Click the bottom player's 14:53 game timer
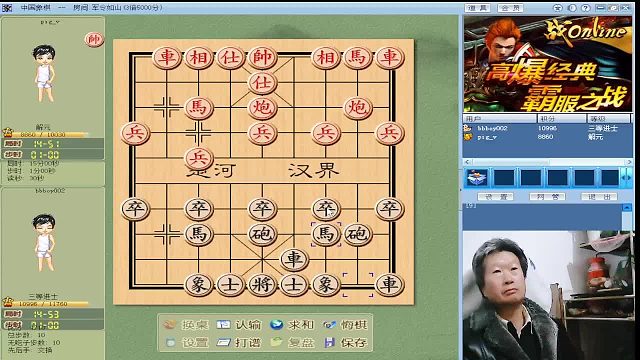The width and height of the screenshot is (640, 360). pyautogui.click(x=46, y=314)
